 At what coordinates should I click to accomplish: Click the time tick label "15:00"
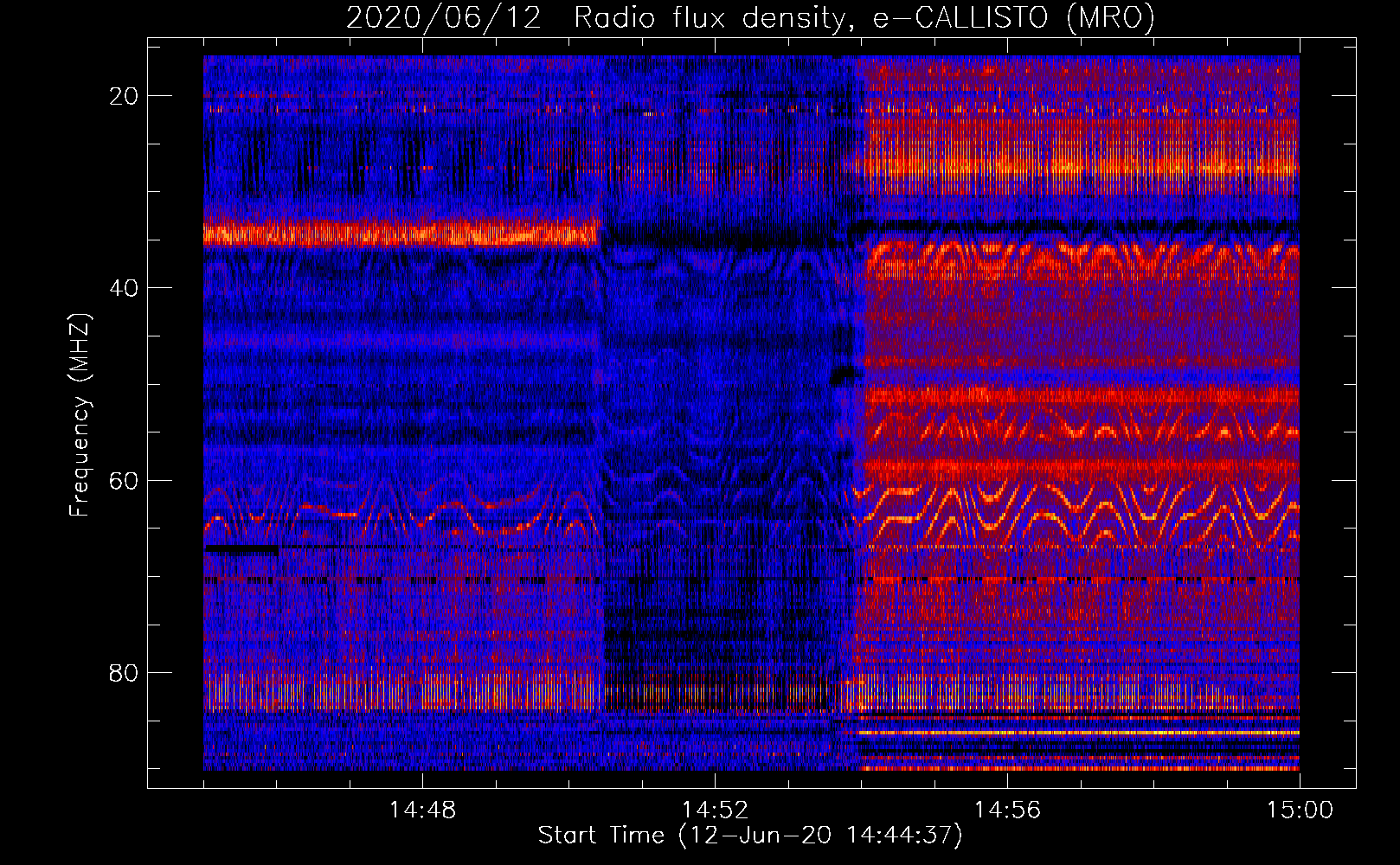pos(1300,811)
